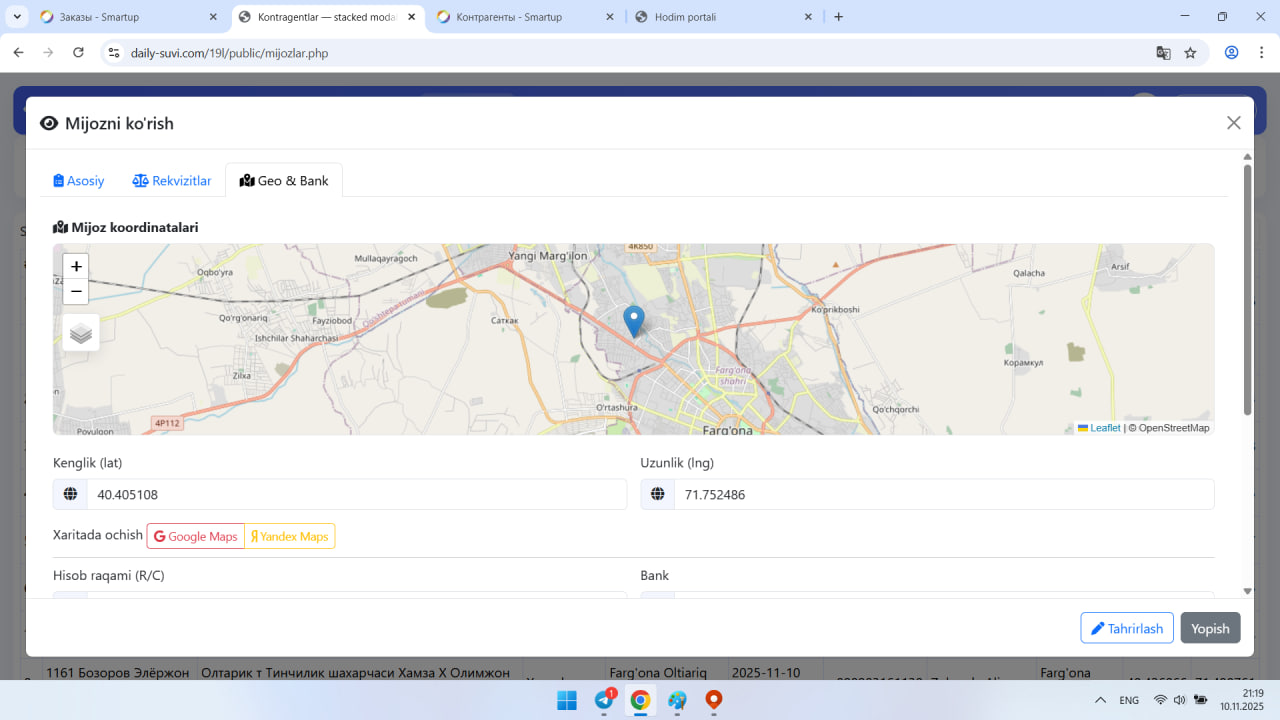Reload the page in browser
The image size is (1280, 720).
[78, 53]
